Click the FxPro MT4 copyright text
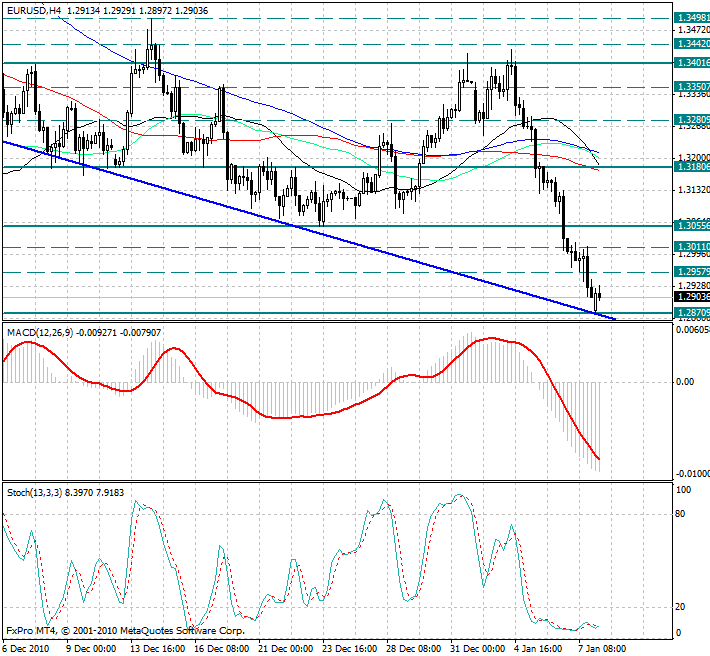The height and width of the screenshot is (656, 710). pos(125,631)
